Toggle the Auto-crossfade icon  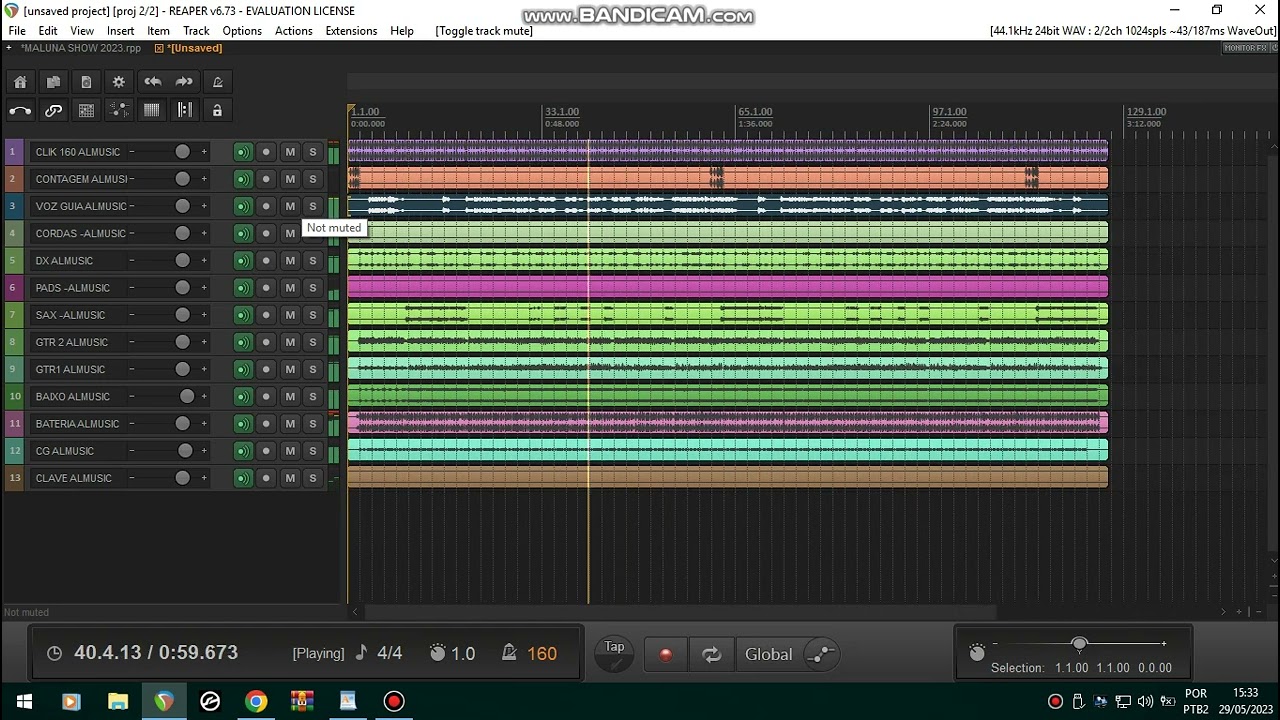[x=20, y=110]
